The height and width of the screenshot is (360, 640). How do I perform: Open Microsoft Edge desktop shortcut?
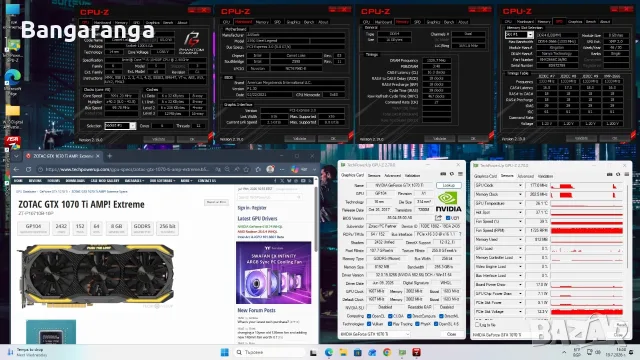[x=13, y=82]
